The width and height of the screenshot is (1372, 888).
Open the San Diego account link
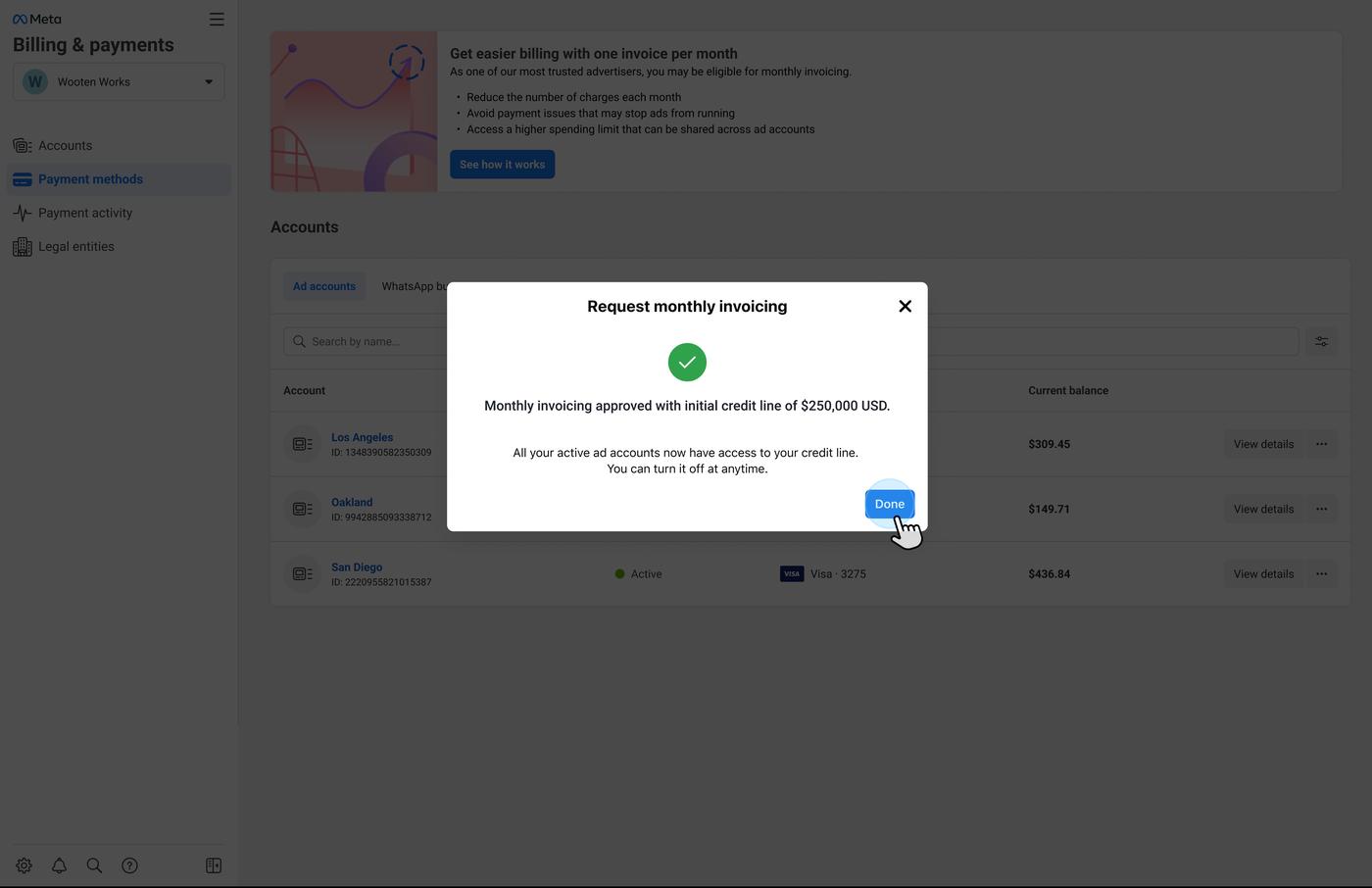pos(357,567)
